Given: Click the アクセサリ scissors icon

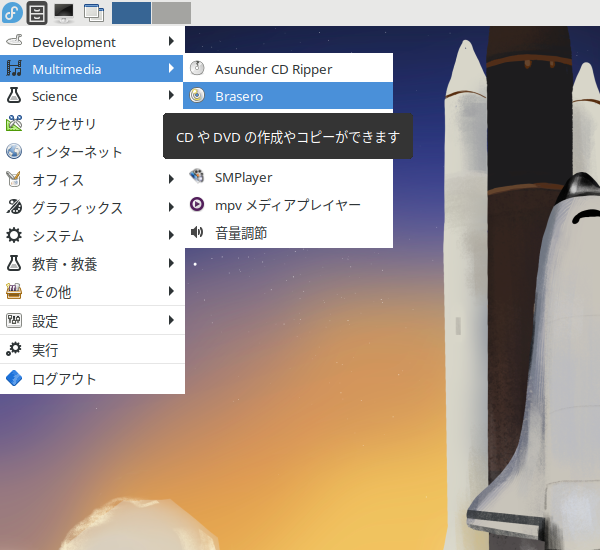Looking at the screenshot, I should coord(14,123).
